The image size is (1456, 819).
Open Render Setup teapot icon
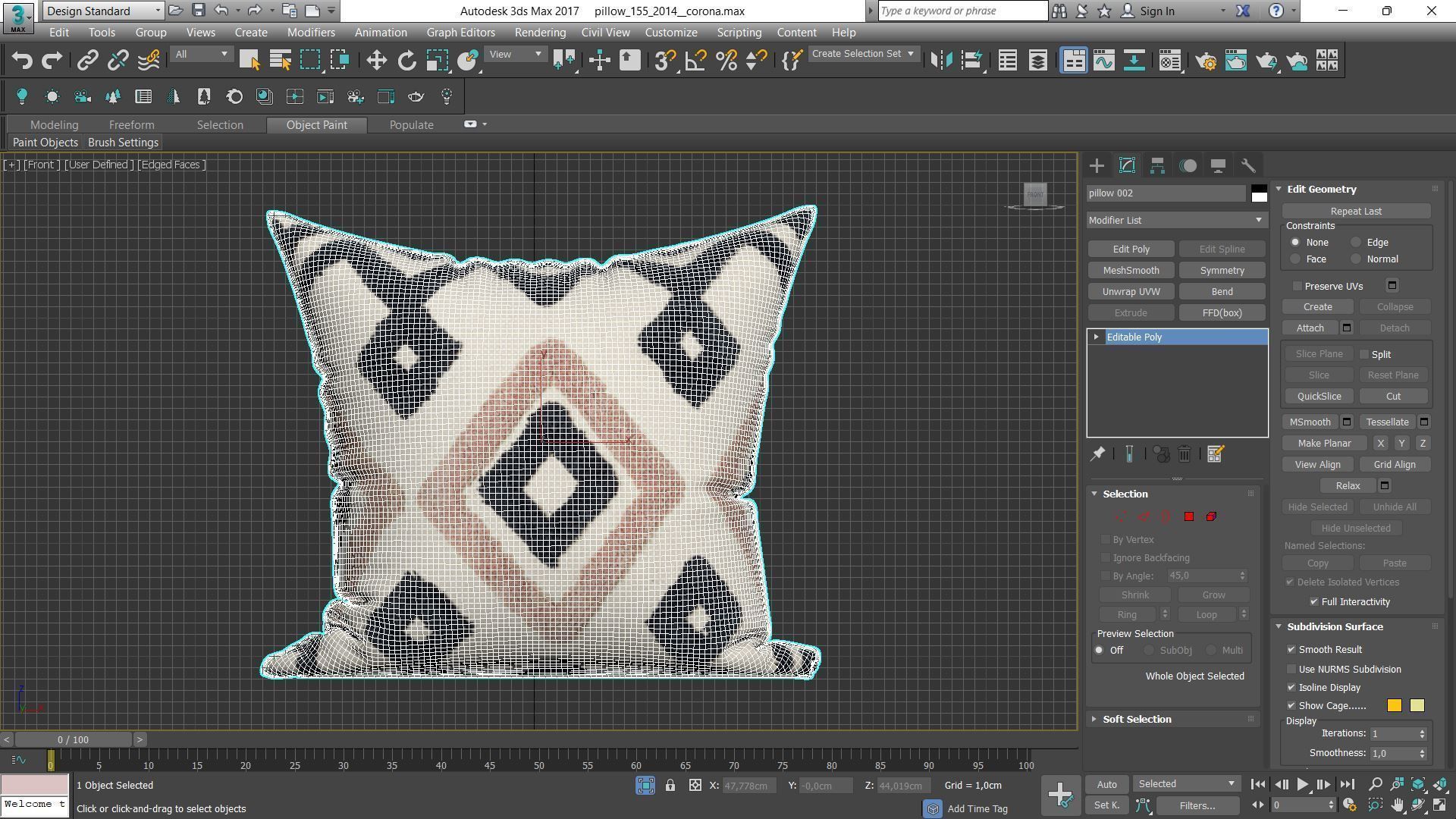tap(1206, 61)
